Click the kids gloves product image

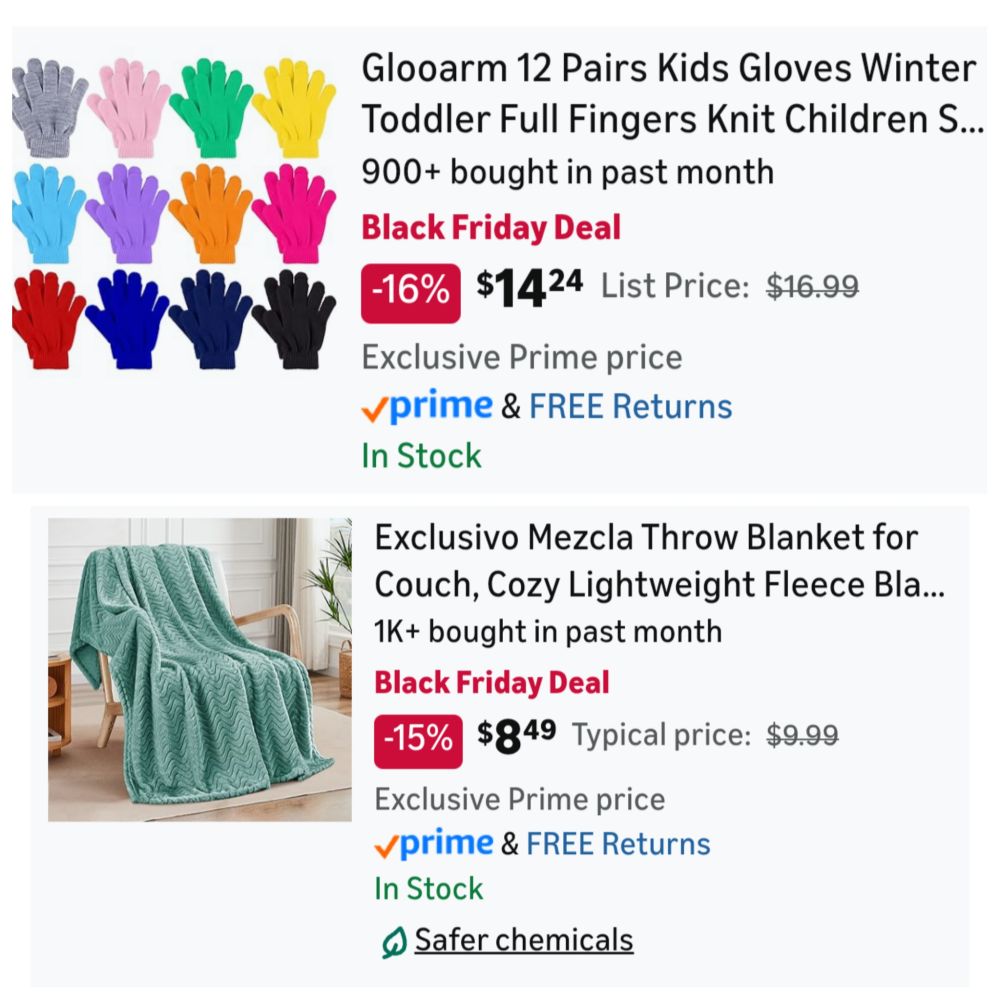coord(174,214)
